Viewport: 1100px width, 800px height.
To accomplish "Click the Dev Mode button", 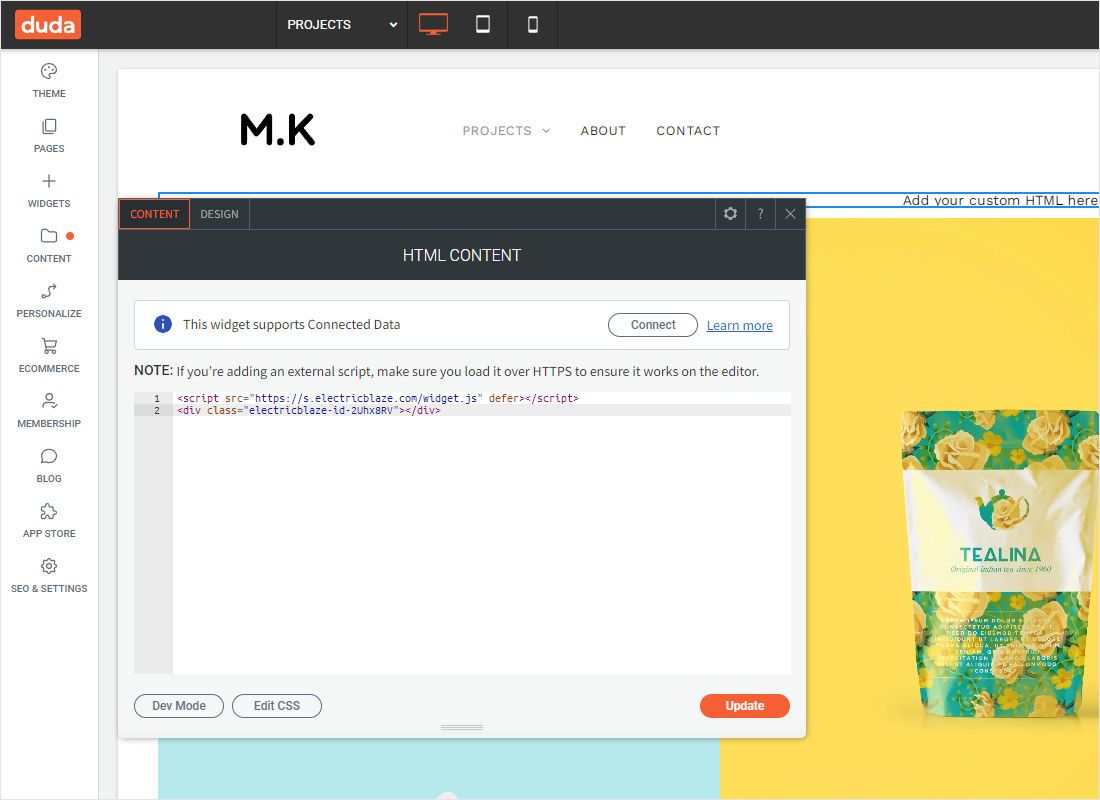I will click(x=179, y=706).
